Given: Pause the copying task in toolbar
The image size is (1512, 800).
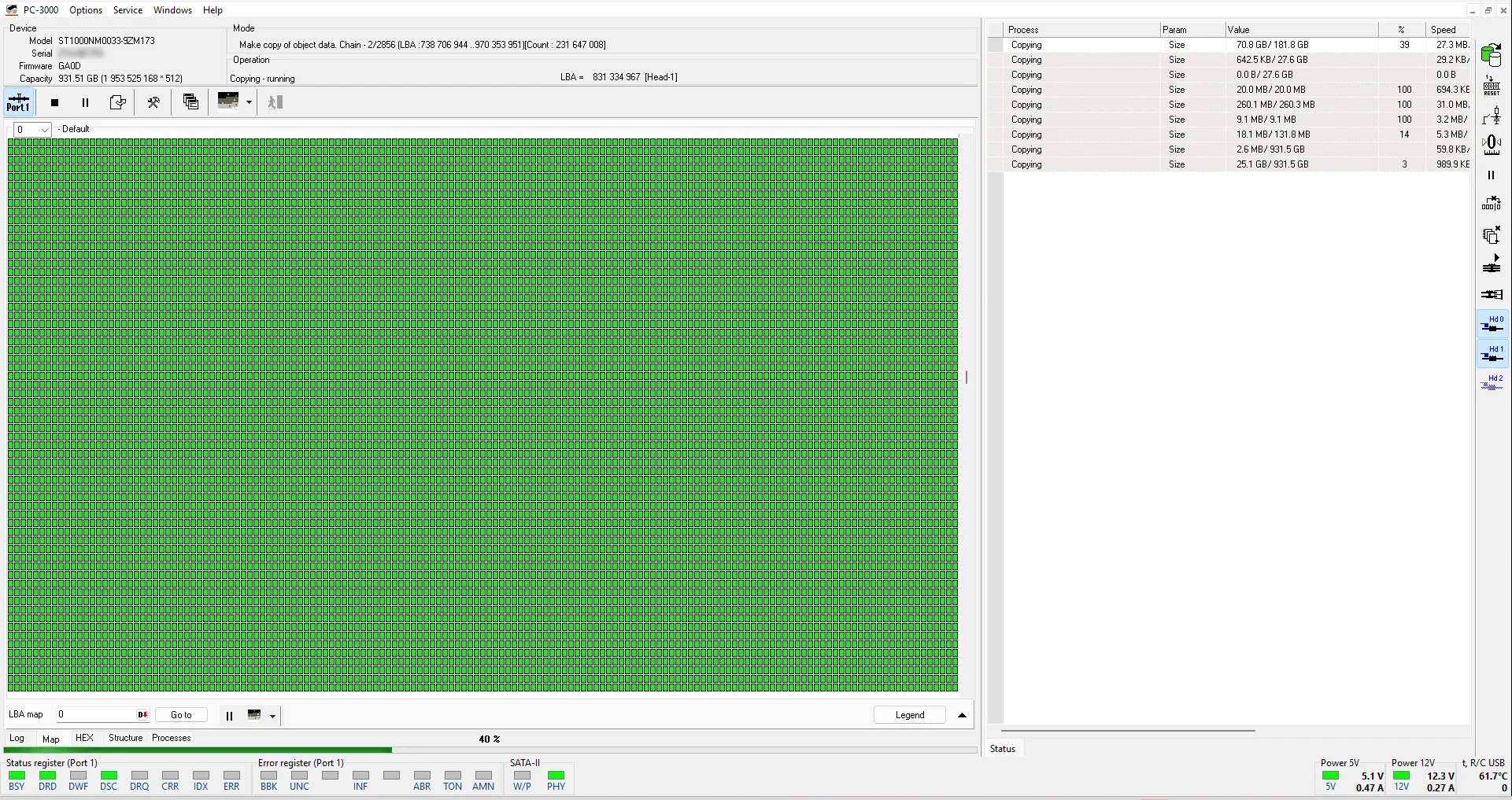Looking at the screenshot, I should click(x=85, y=102).
